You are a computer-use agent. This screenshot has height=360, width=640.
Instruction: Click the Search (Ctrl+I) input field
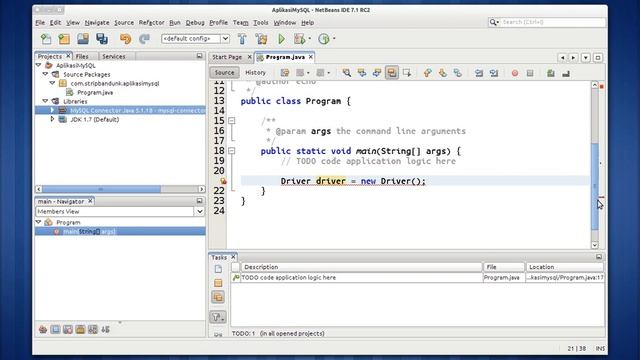click(x=552, y=22)
